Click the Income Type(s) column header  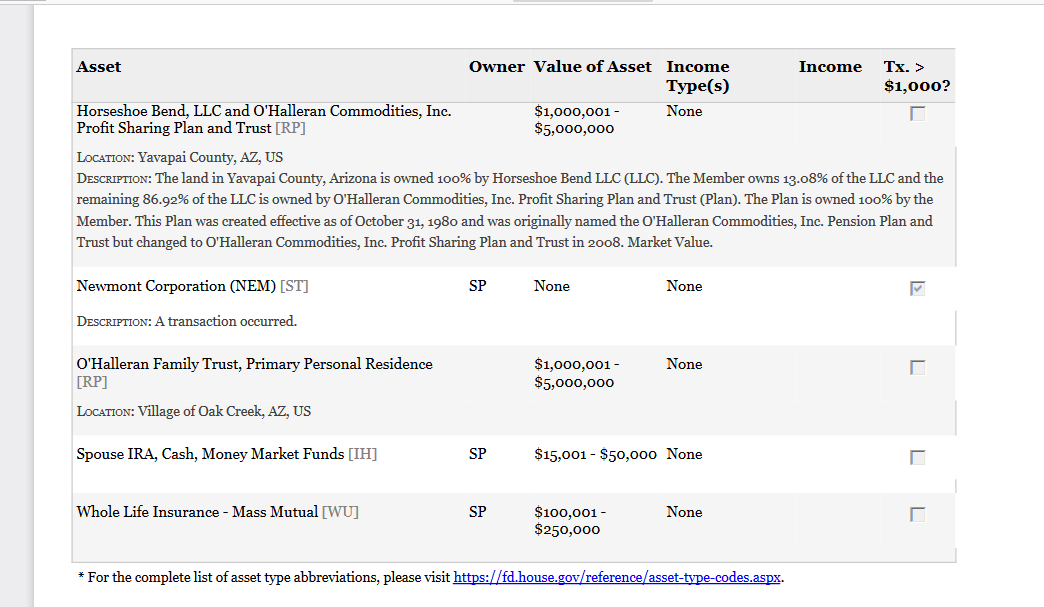click(x=698, y=76)
